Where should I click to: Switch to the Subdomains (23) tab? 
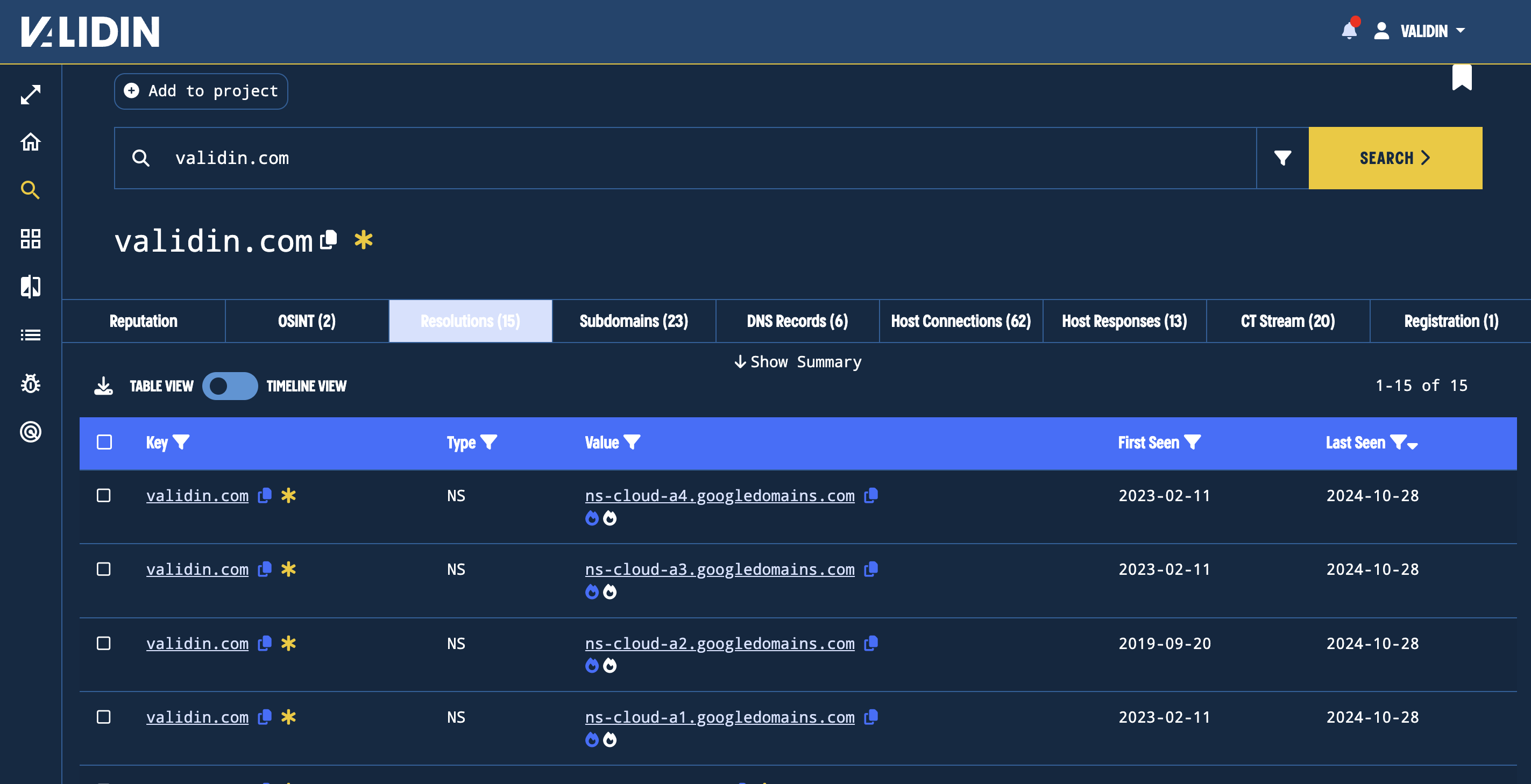pos(634,320)
